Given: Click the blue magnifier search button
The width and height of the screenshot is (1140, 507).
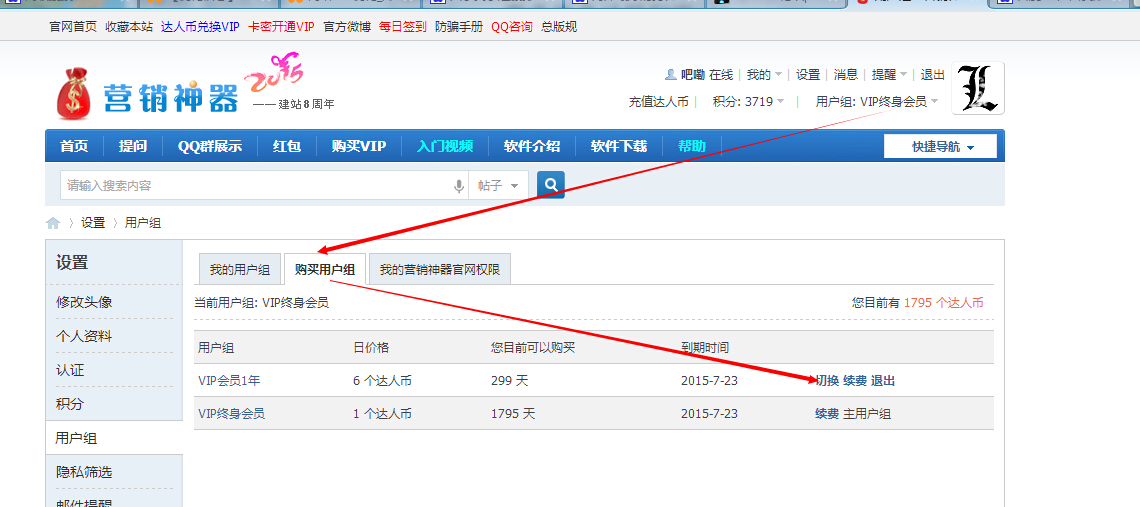Looking at the screenshot, I should (x=550, y=185).
